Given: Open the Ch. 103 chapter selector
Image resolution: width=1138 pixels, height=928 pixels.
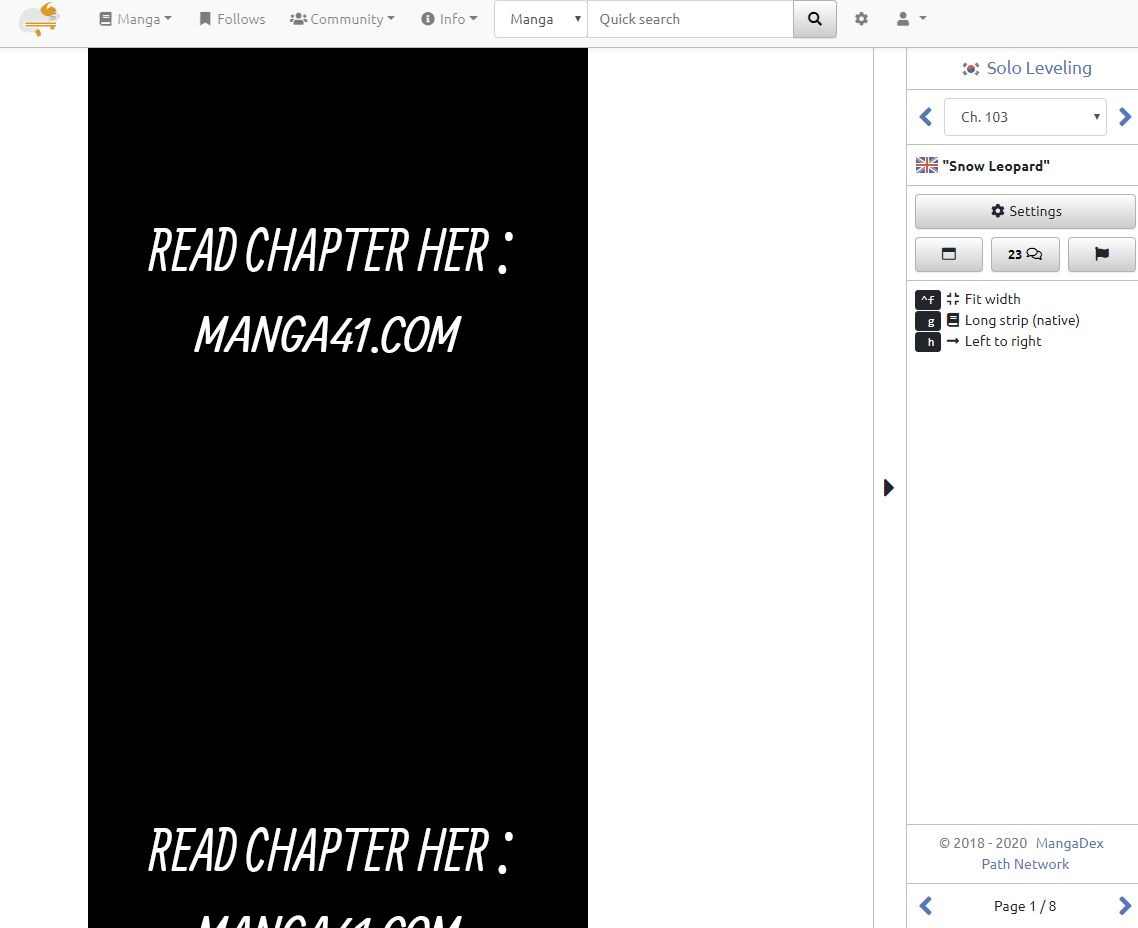Looking at the screenshot, I should [1025, 116].
